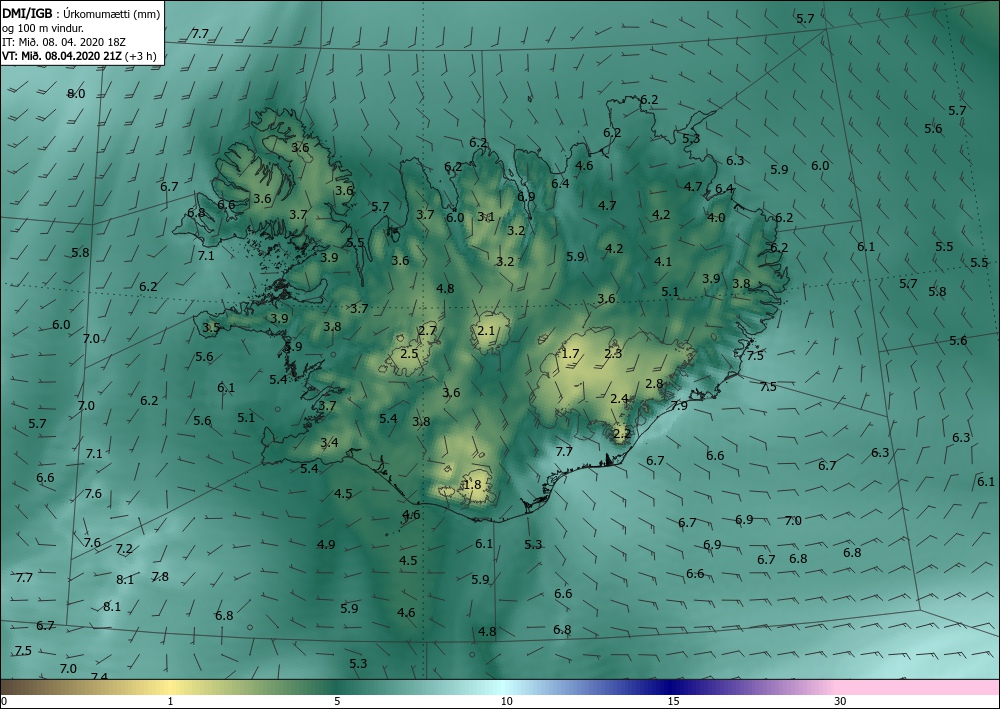This screenshot has width=1000, height=709.
Task: Click the '5' label on the color scale
Action: click(337, 701)
